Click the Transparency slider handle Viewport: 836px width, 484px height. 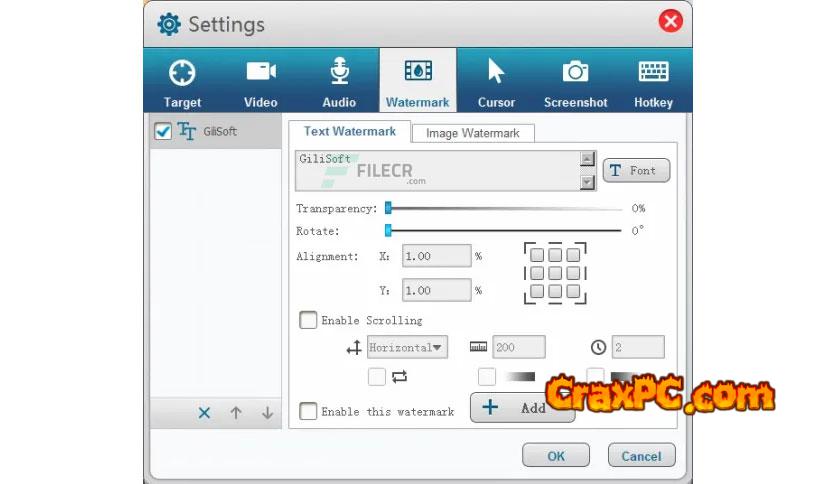click(x=389, y=208)
